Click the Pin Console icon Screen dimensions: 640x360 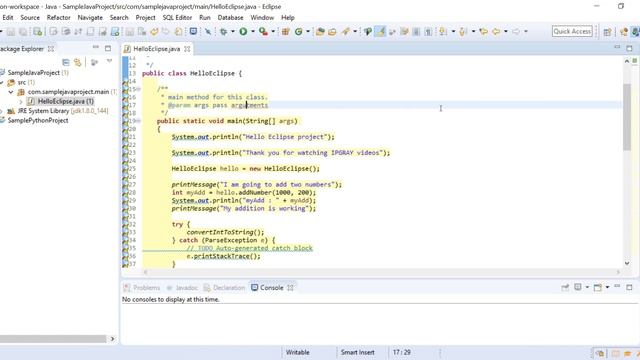coord(565,288)
